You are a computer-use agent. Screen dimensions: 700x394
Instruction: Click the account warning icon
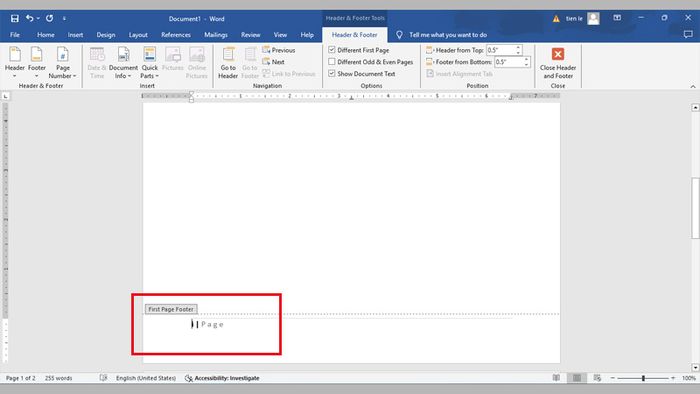556,19
